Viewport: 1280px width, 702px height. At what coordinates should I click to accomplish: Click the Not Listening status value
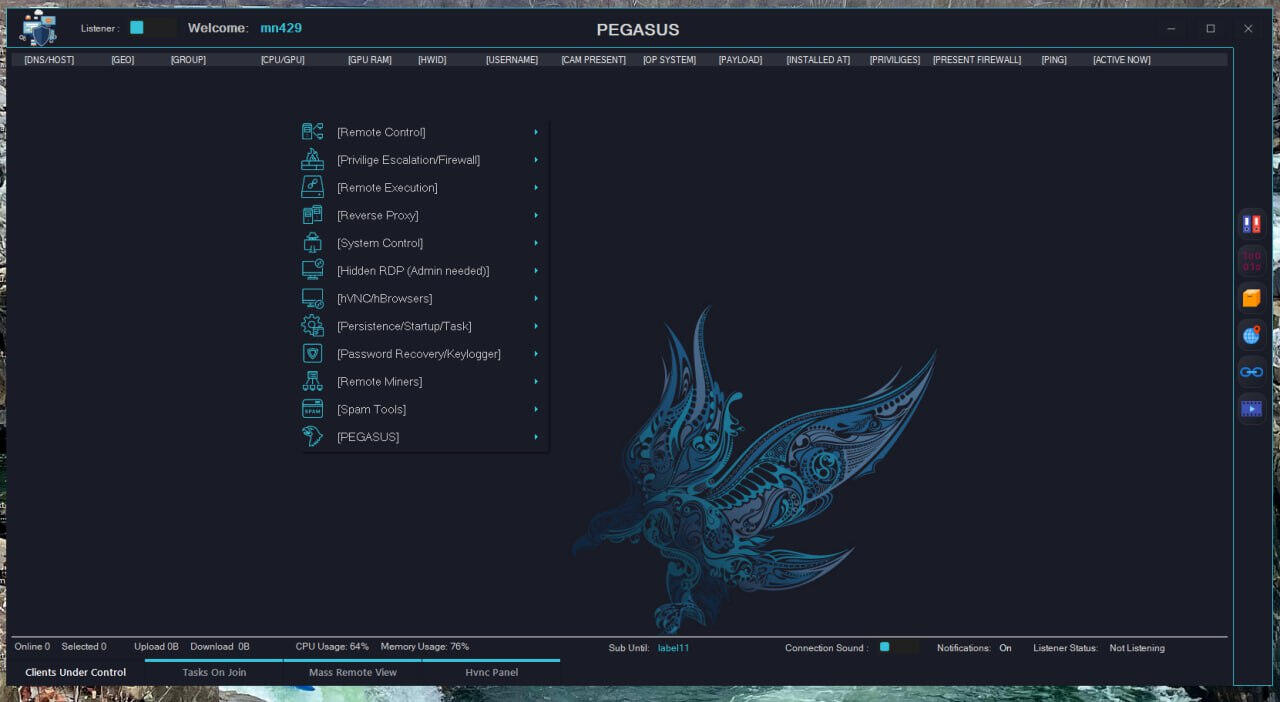tap(1137, 648)
